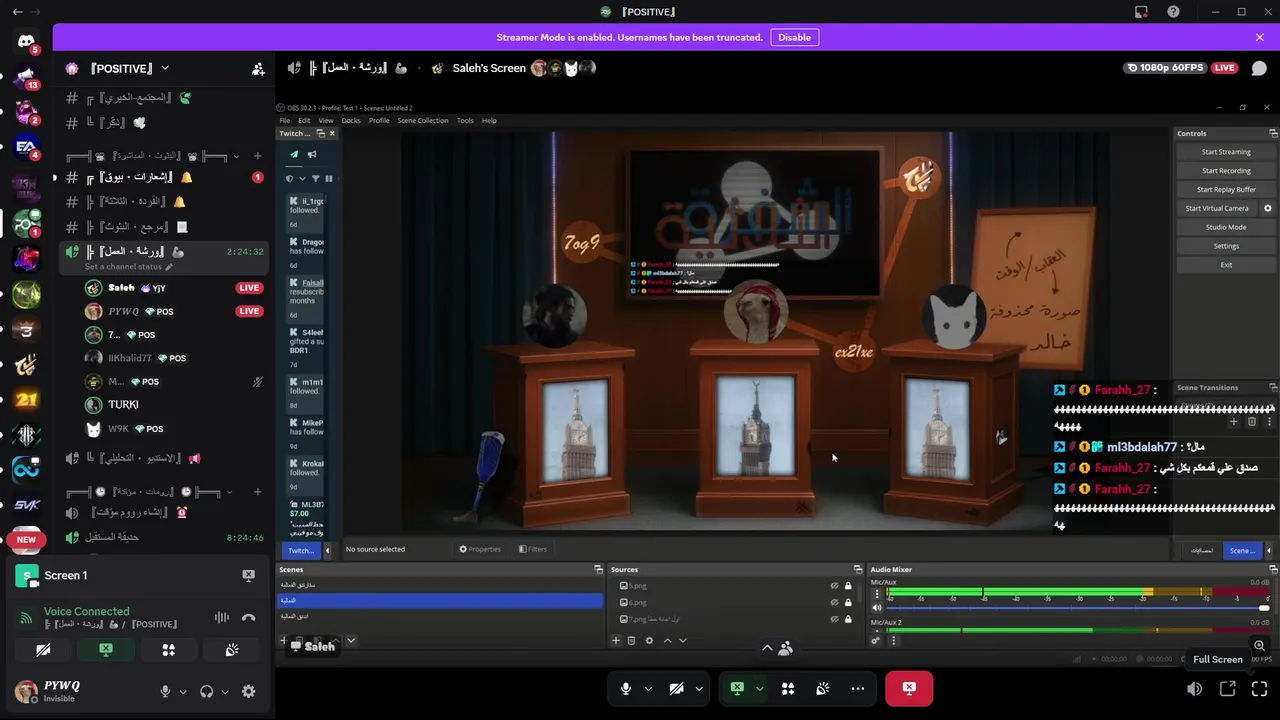1280x720 pixels.
Task: Open activities launcher in call control bar
Action: 788,688
